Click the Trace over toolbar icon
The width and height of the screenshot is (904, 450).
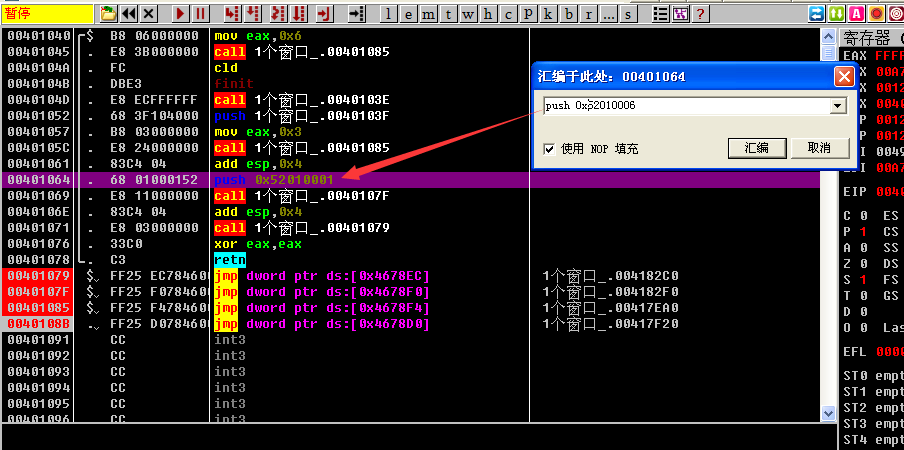(299, 13)
